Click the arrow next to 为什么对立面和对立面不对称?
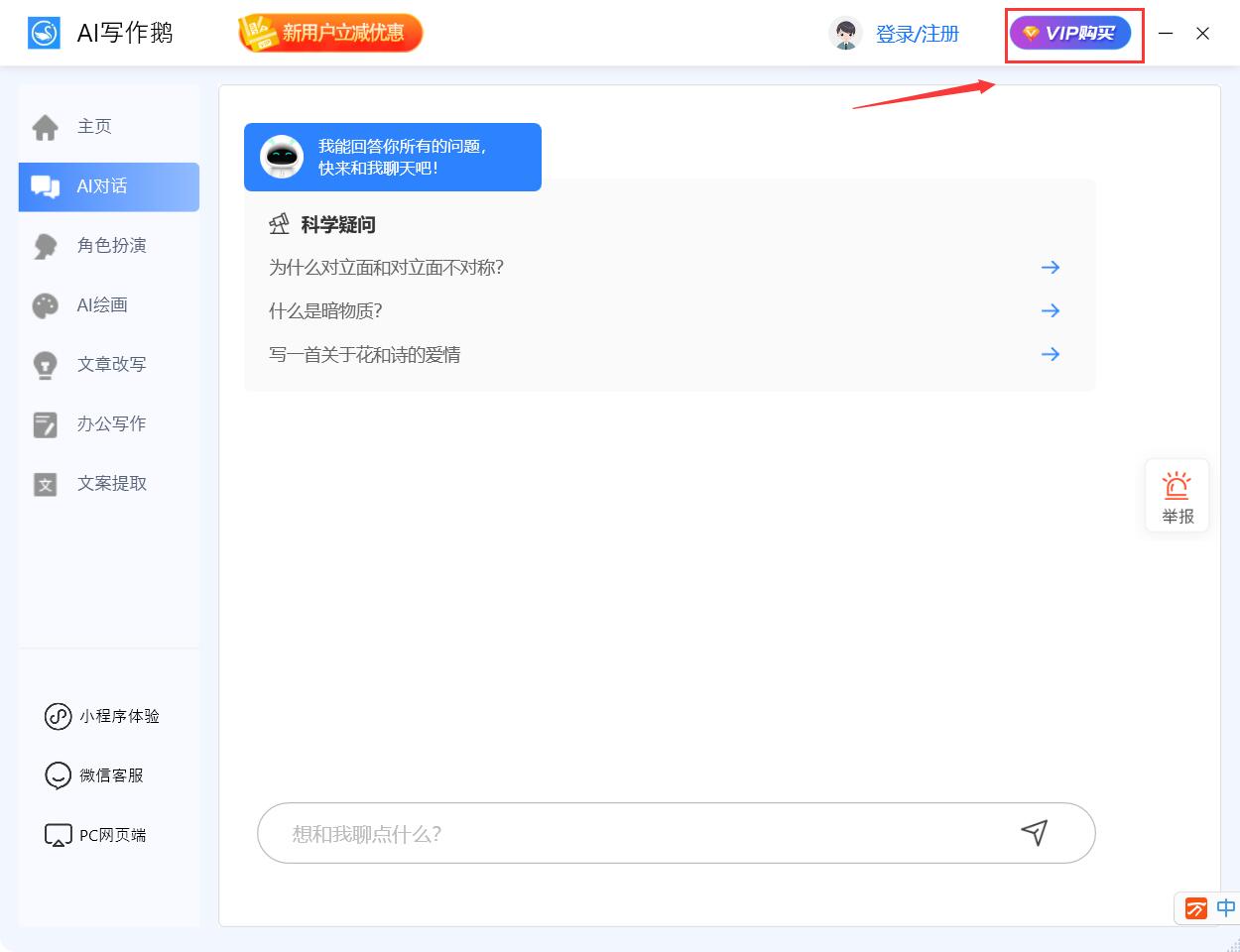Viewport: 1240px width, 952px height. click(x=1051, y=268)
